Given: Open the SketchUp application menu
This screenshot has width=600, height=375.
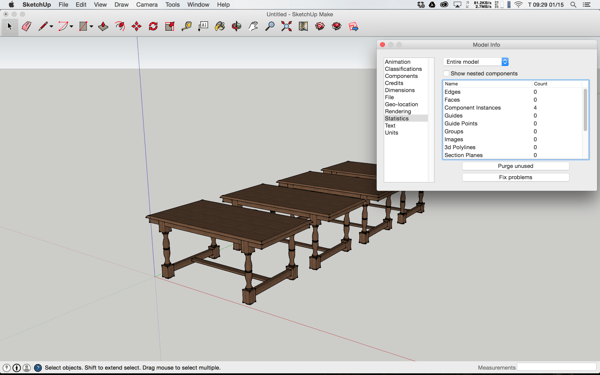Looking at the screenshot, I should (x=36, y=5).
